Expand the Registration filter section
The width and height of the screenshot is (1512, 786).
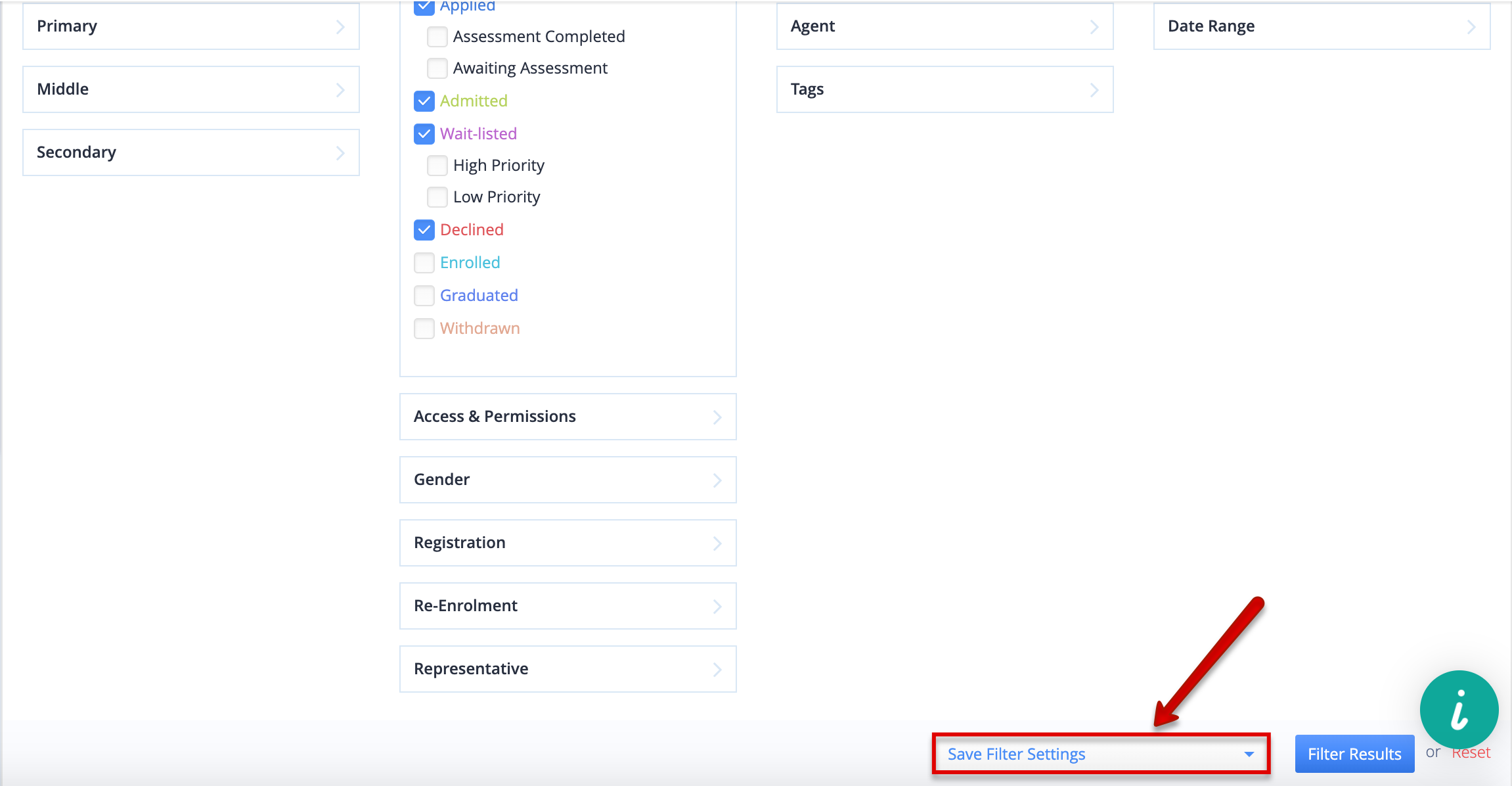coord(568,543)
